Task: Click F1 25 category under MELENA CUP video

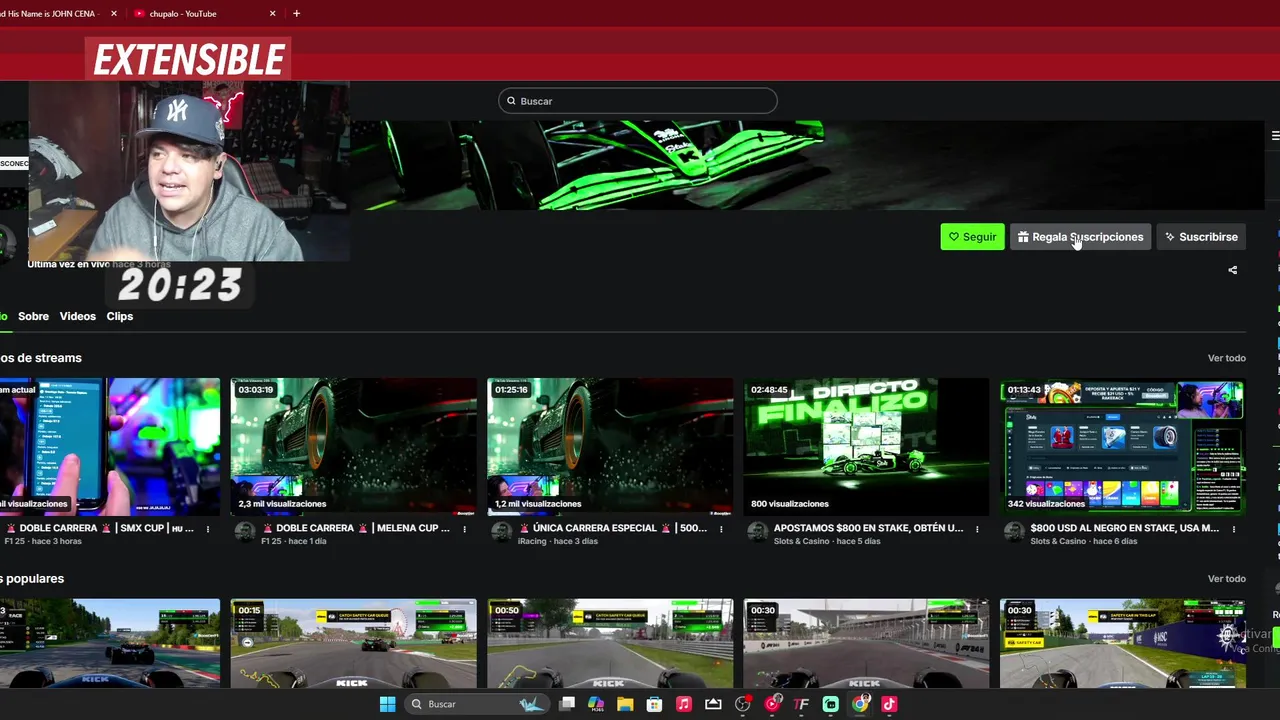Action: (x=273, y=541)
